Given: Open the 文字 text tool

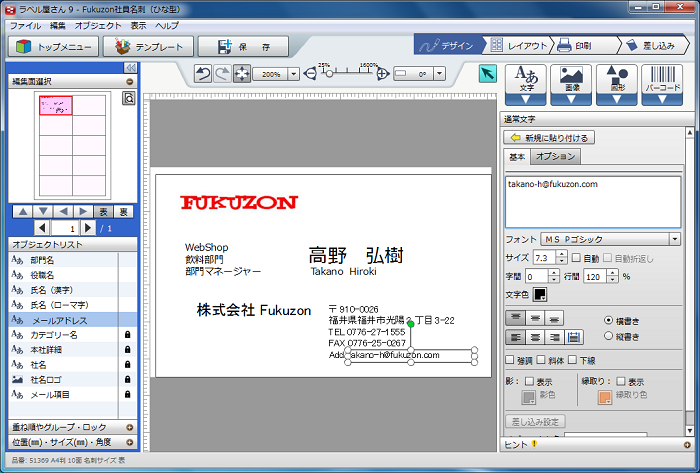Looking at the screenshot, I should (x=526, y=84).
